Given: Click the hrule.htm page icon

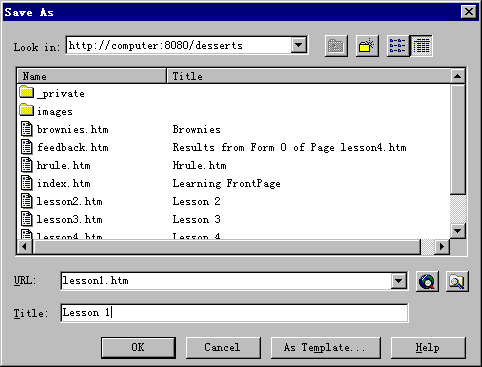Looking at the screenshot, I should tap(27, 165).
